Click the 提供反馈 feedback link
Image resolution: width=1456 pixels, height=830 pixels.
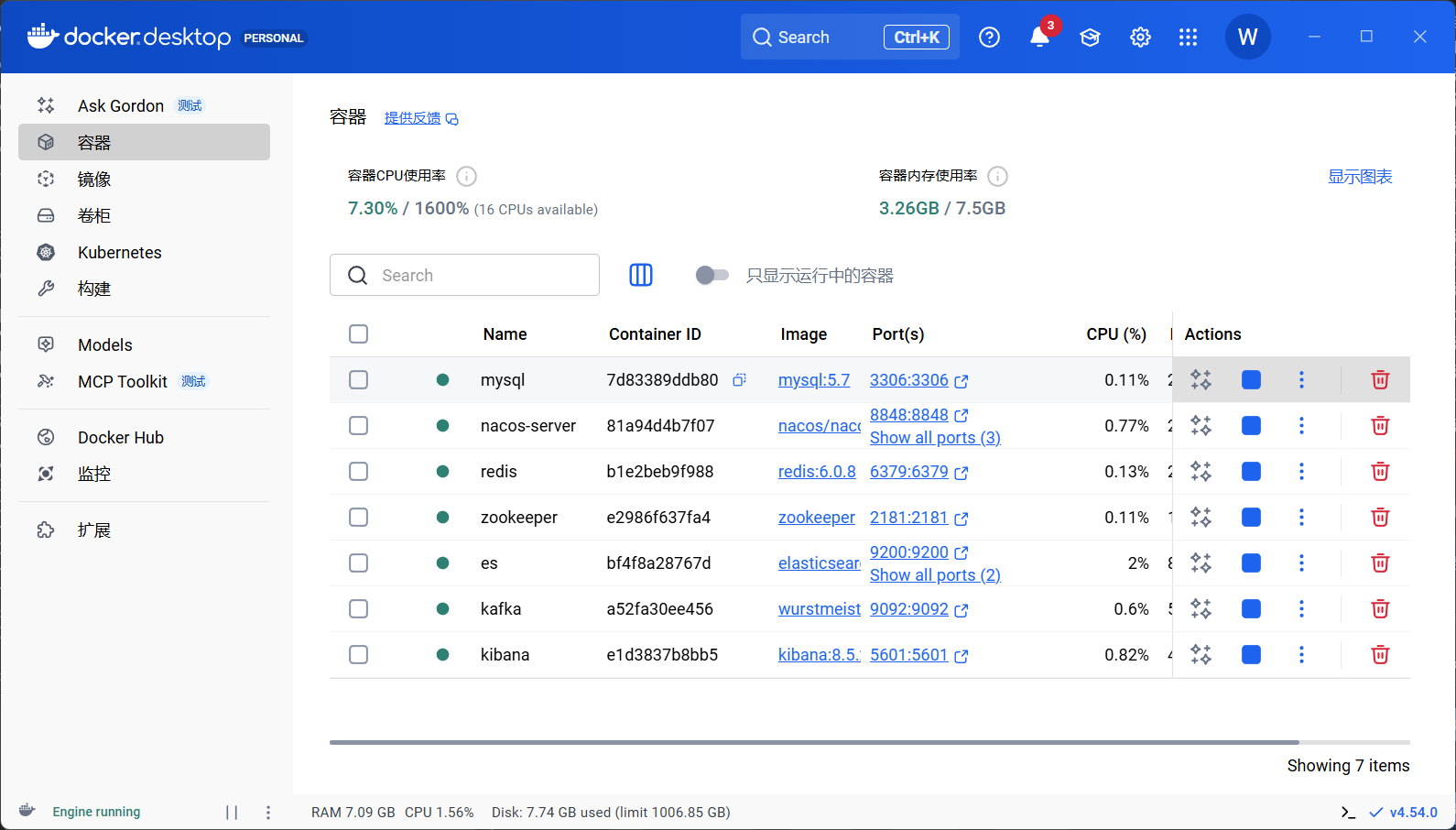click(421, 118)
